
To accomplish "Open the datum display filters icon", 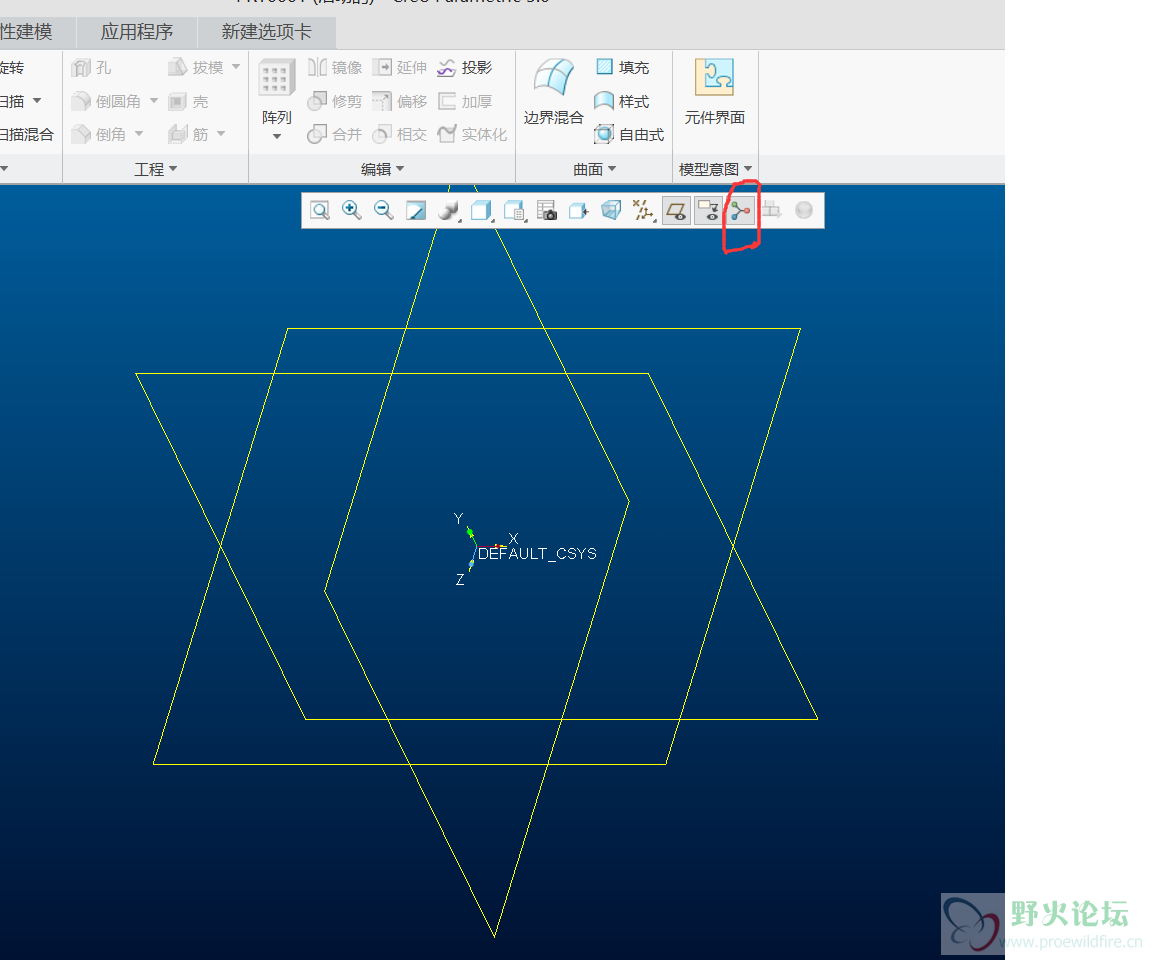I will click(644, 211).
